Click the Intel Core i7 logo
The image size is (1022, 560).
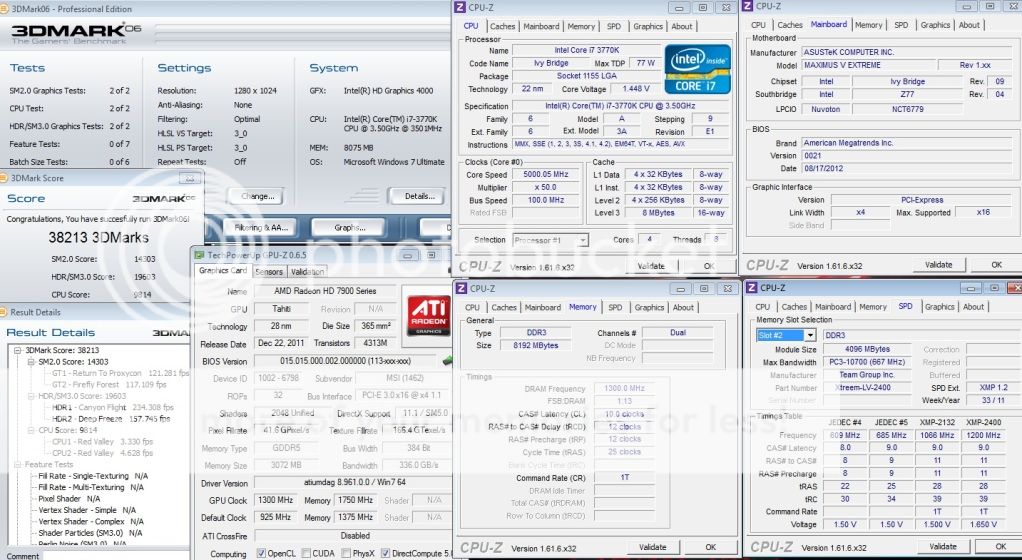coord(697,70)
